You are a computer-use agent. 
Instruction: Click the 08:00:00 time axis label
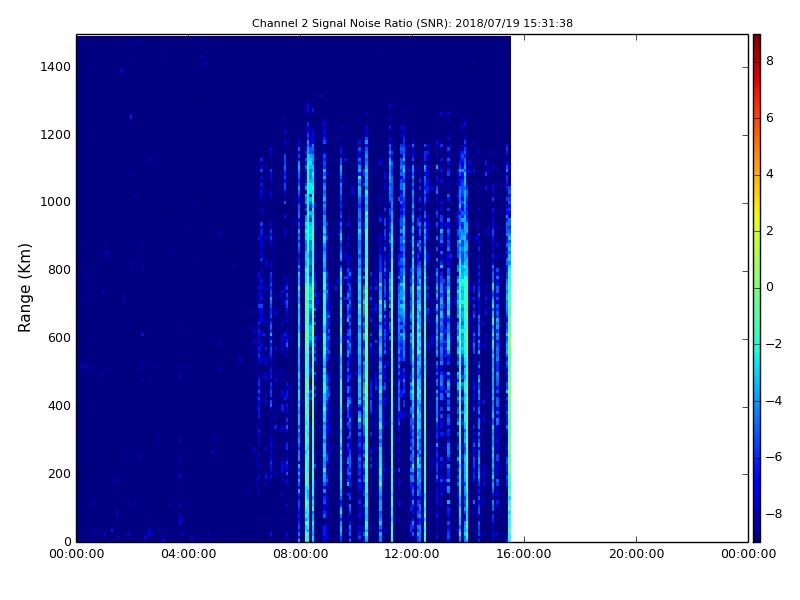tap(301, 554)
